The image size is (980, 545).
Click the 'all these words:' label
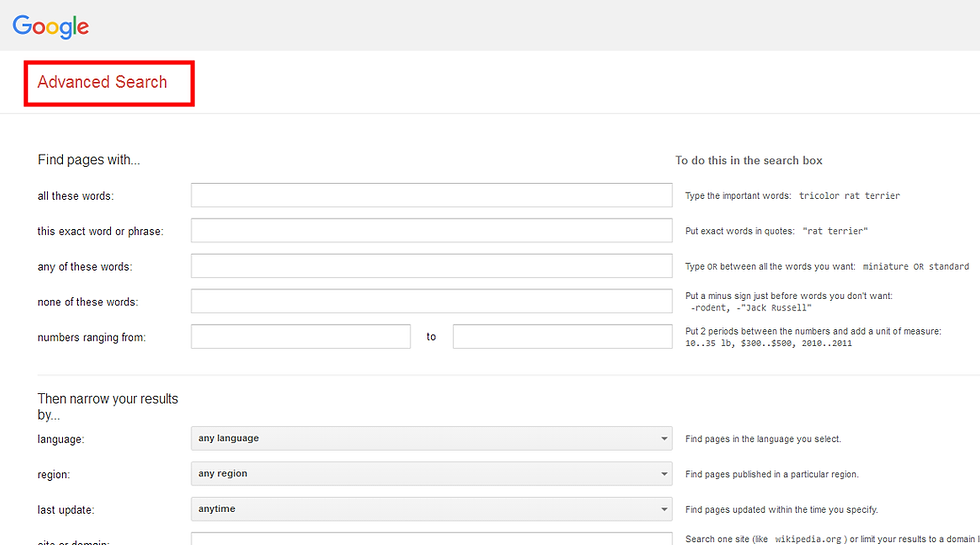point(76,196)
